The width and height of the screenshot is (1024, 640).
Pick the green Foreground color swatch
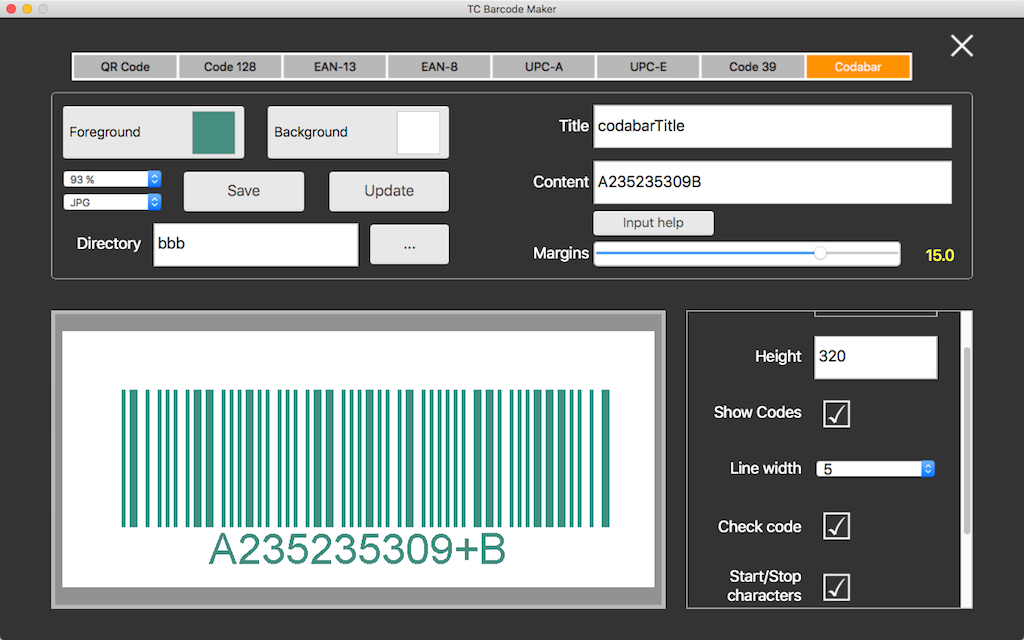point(214,133)
